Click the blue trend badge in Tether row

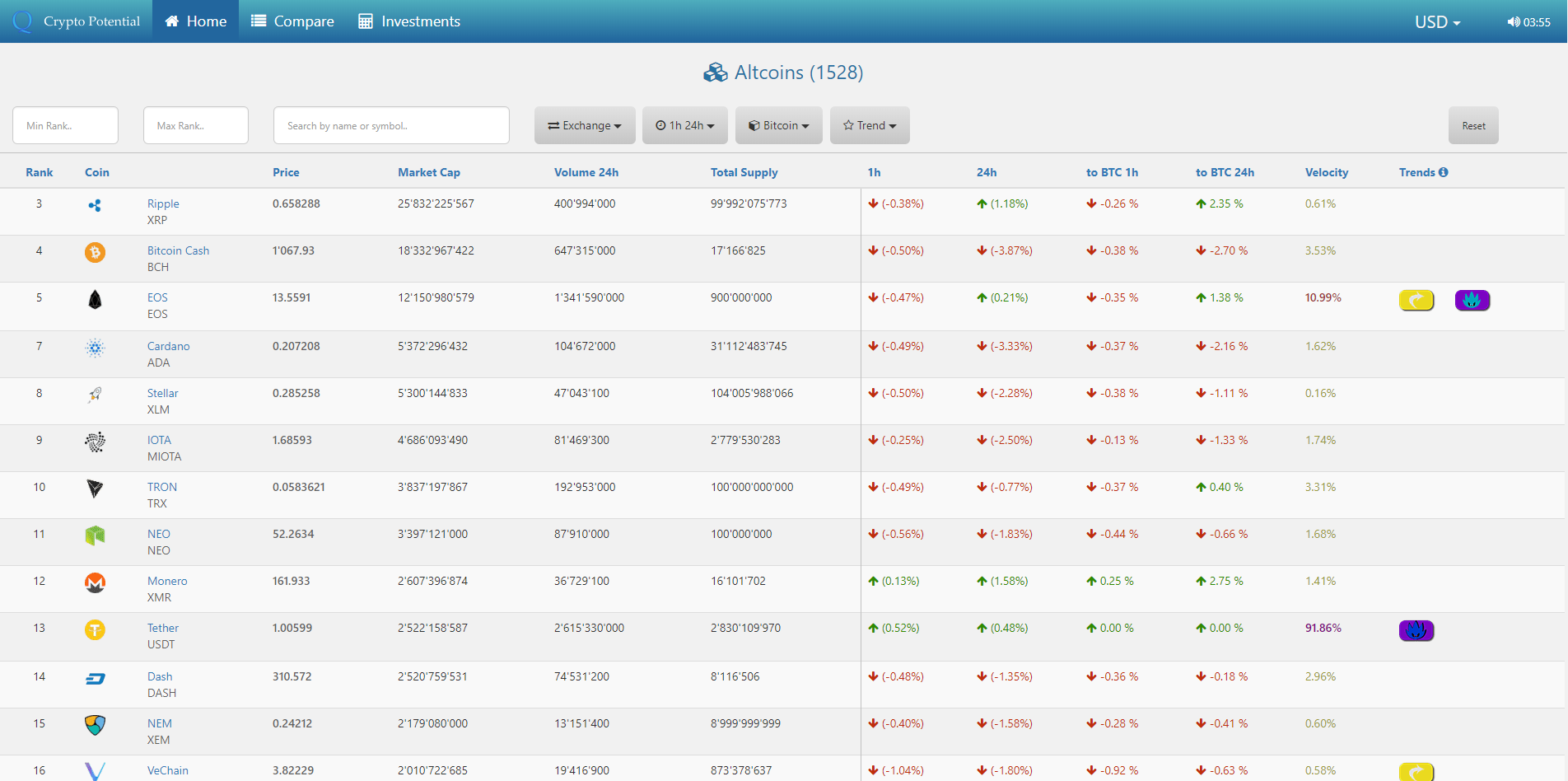pyautogui.click(x=1416, y=631)
